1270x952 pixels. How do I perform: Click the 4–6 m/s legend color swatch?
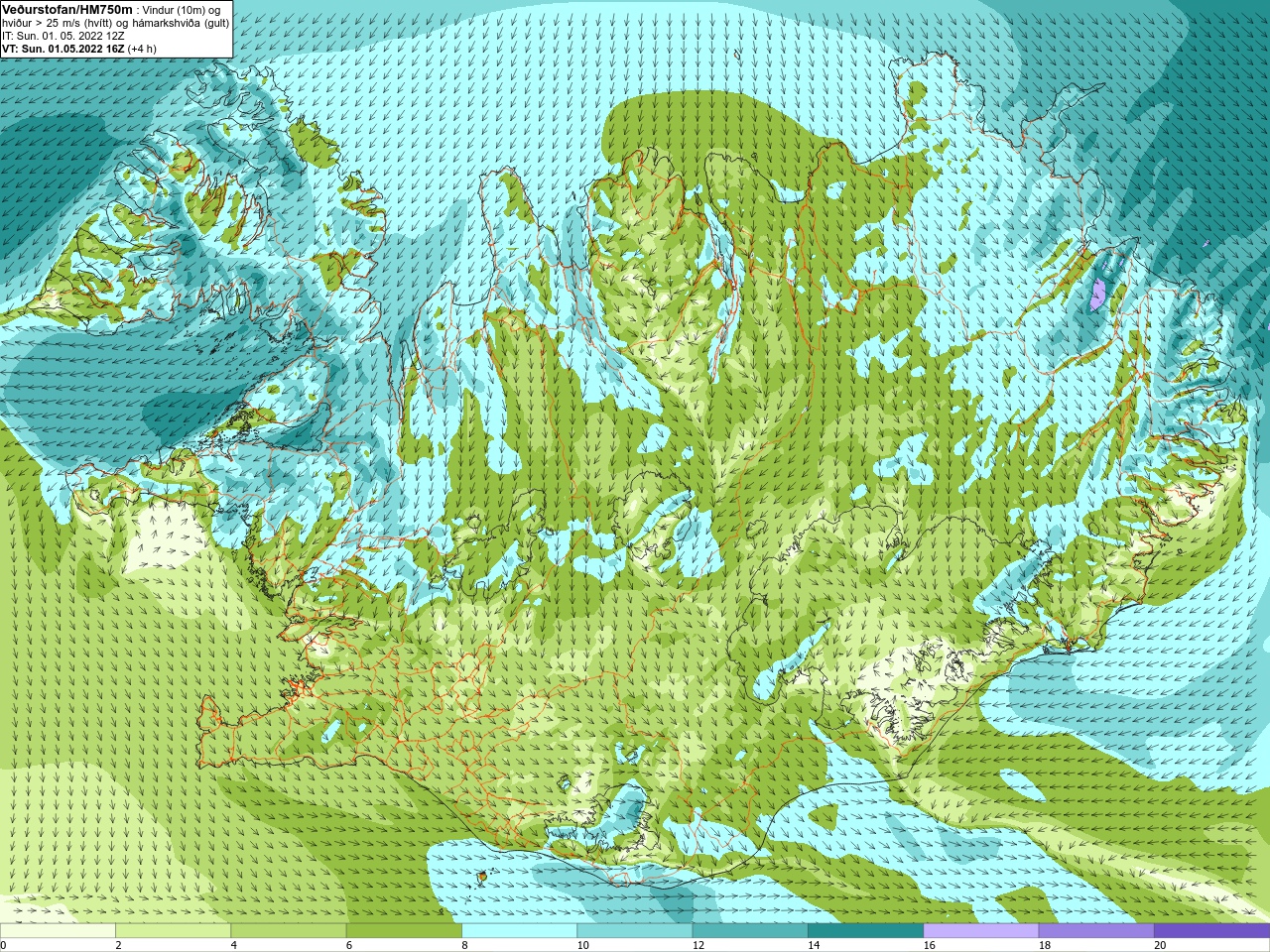(x=288, y=931)
